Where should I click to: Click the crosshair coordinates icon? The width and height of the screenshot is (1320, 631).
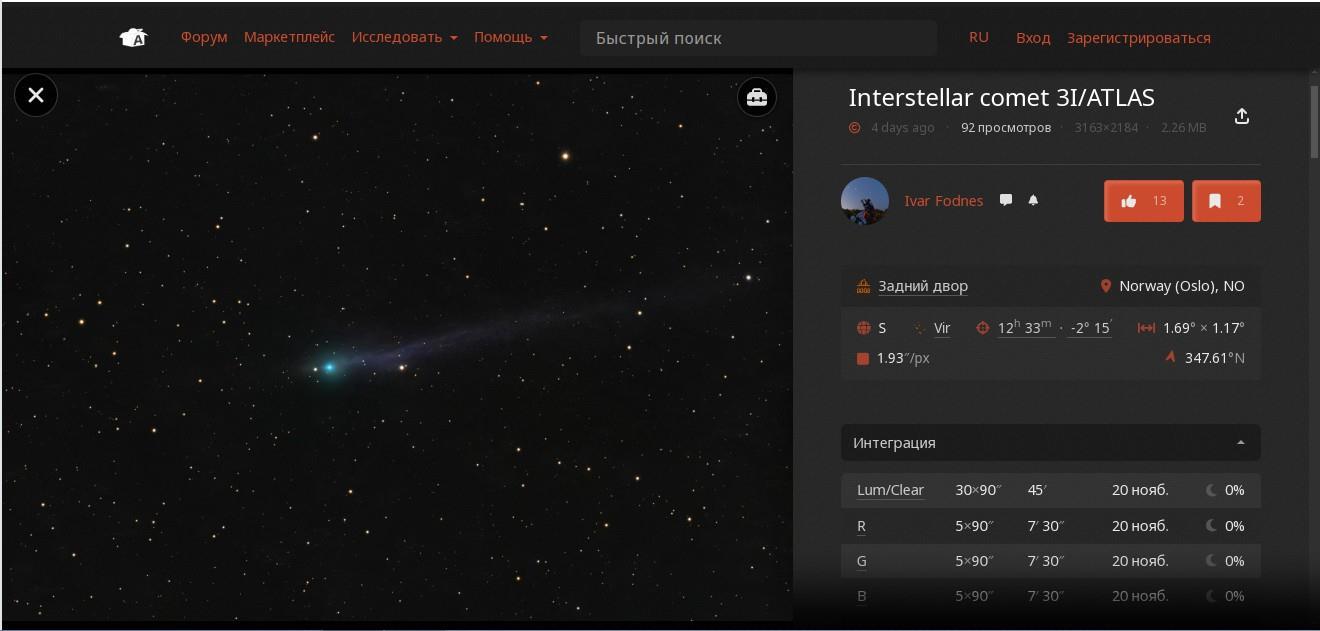[x=982, y=328]
